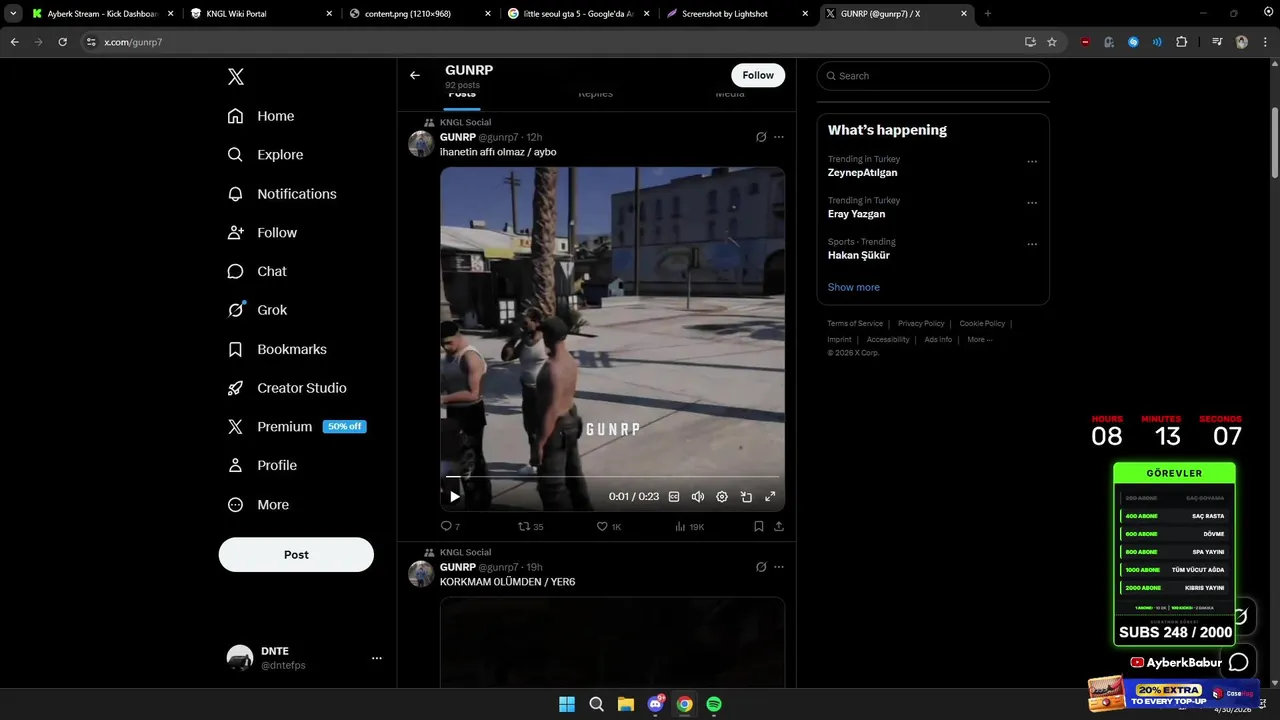The height and width of the screenshot is (720, 1280).
Task: Open trending topic ZeynepAtılgan
Action: (862, 172)
